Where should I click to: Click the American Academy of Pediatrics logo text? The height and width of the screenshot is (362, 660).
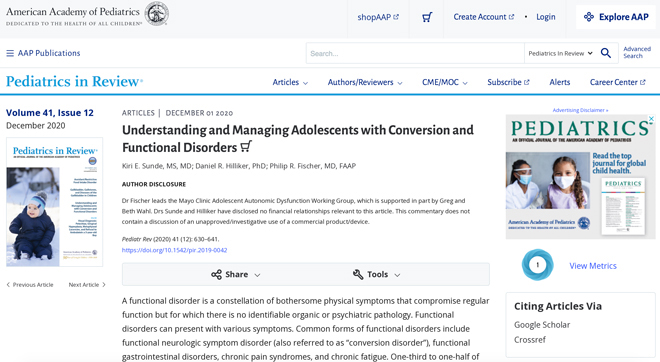(73, 16)
